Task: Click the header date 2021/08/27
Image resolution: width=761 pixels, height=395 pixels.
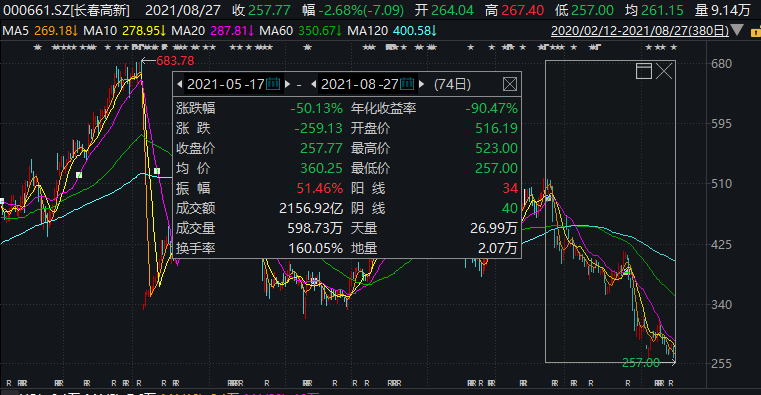Action: [183, 10]
